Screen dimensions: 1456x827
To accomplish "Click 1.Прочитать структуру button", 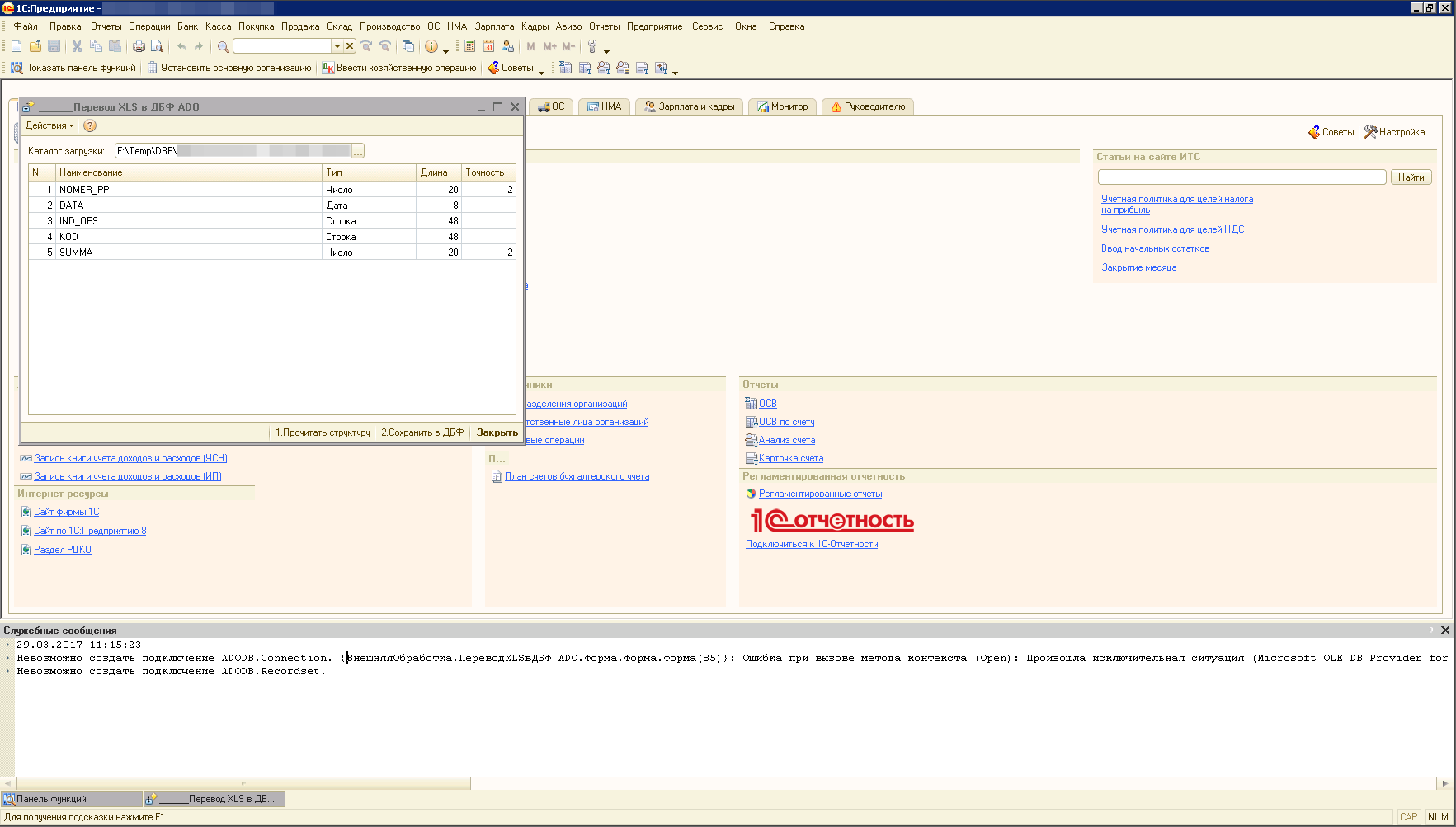I will (x=323, y=432).
